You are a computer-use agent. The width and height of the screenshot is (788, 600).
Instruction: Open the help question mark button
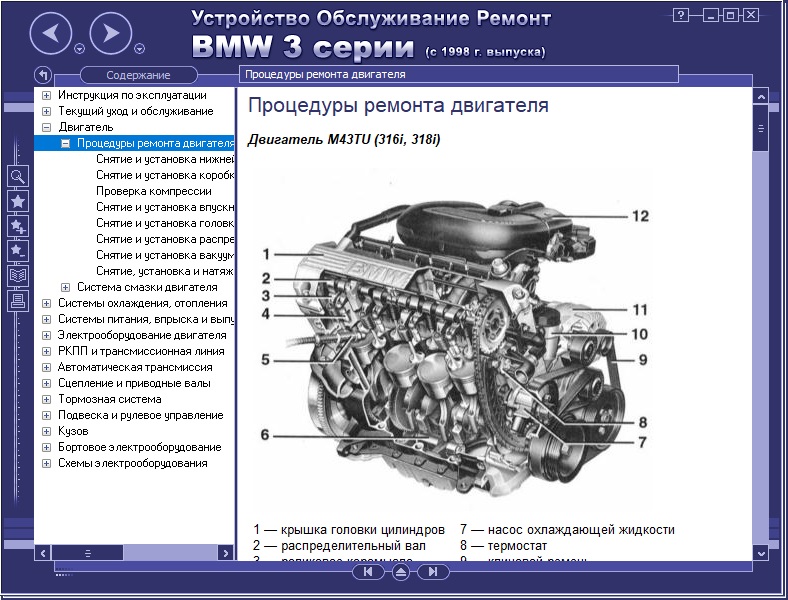click(x=680, y=15)
